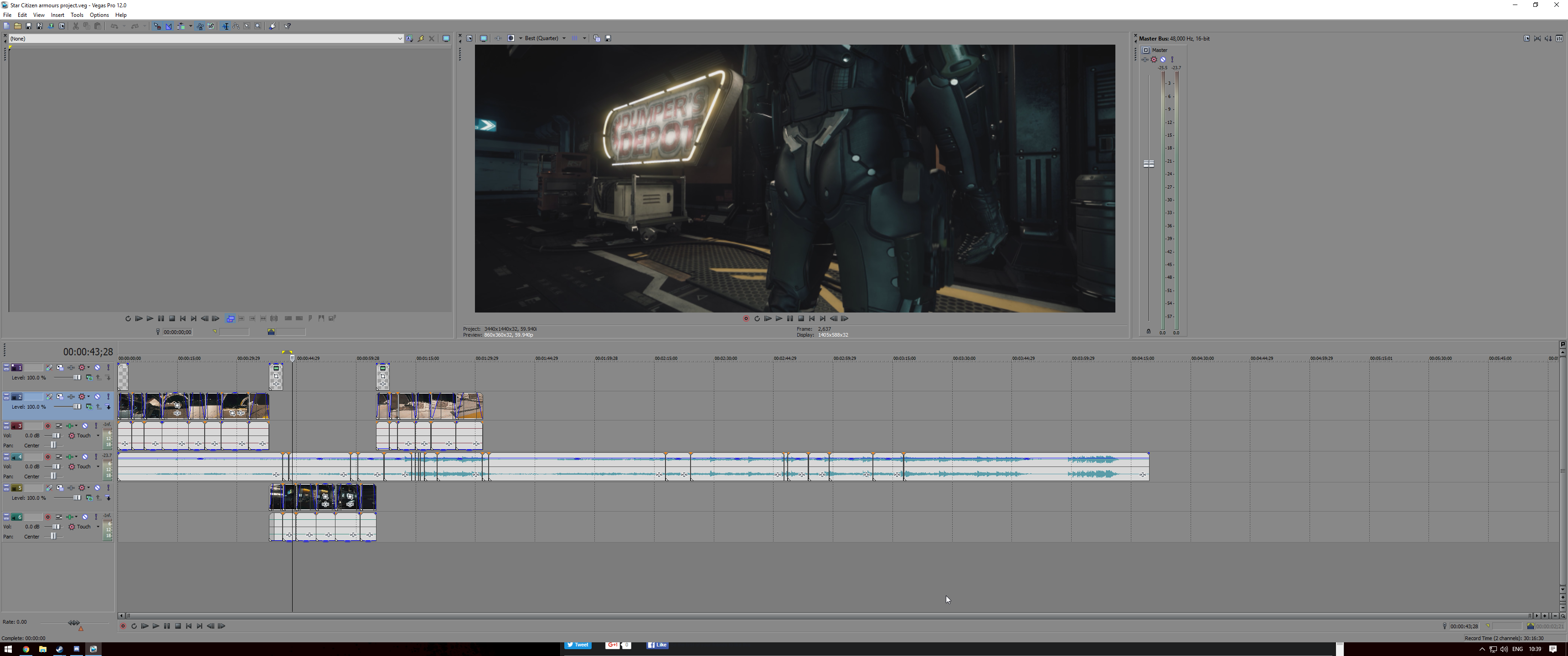Click the trimmer timecode field 00:00:00;00
This screenshot has height=656, width=1568.
[x=177, y=332]
